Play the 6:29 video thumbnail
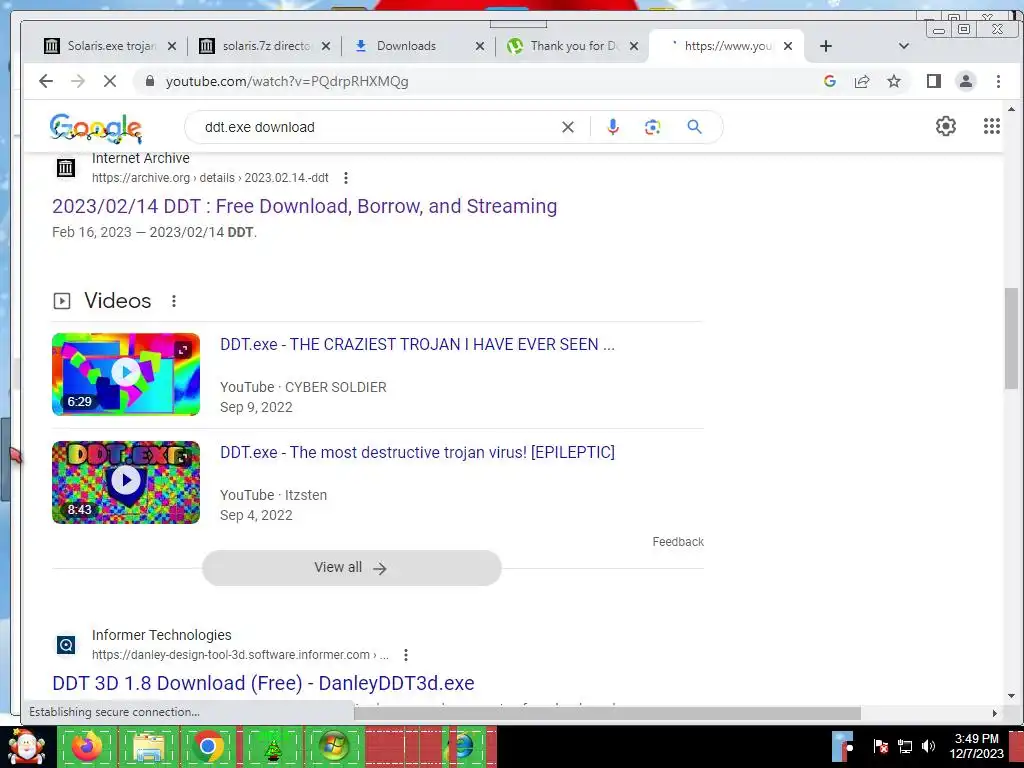 tap(126, 374)
